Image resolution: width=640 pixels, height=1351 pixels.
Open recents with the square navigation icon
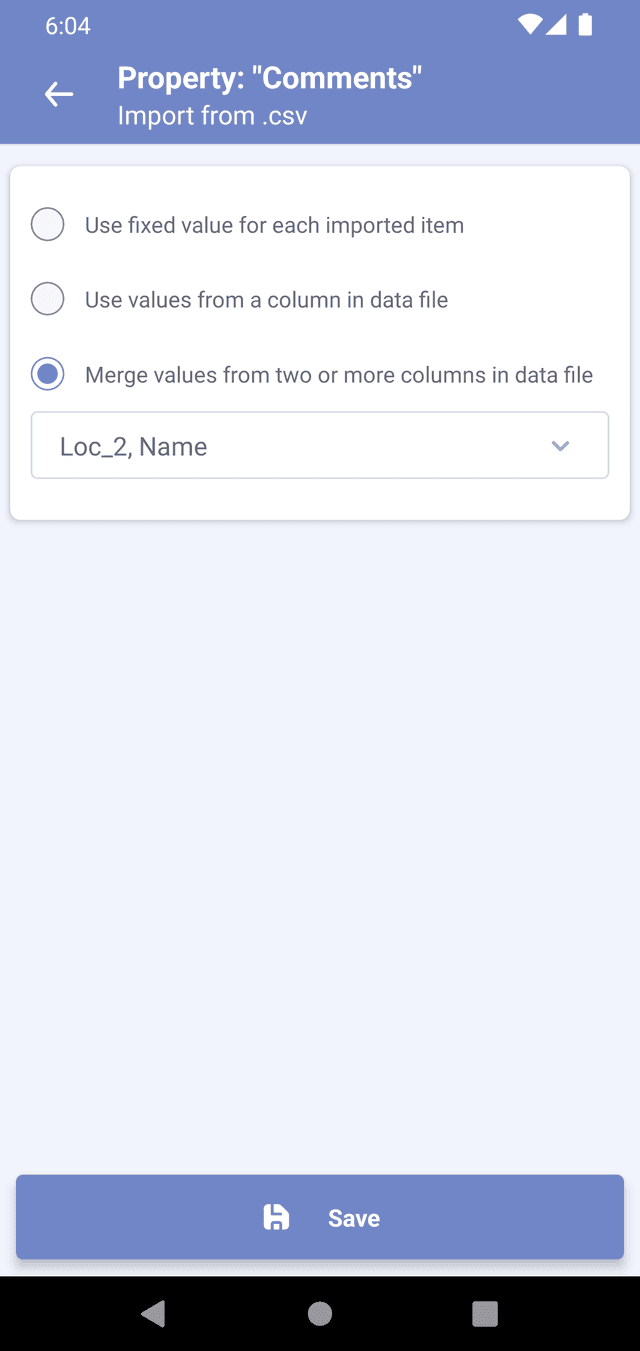point(485,1313)
